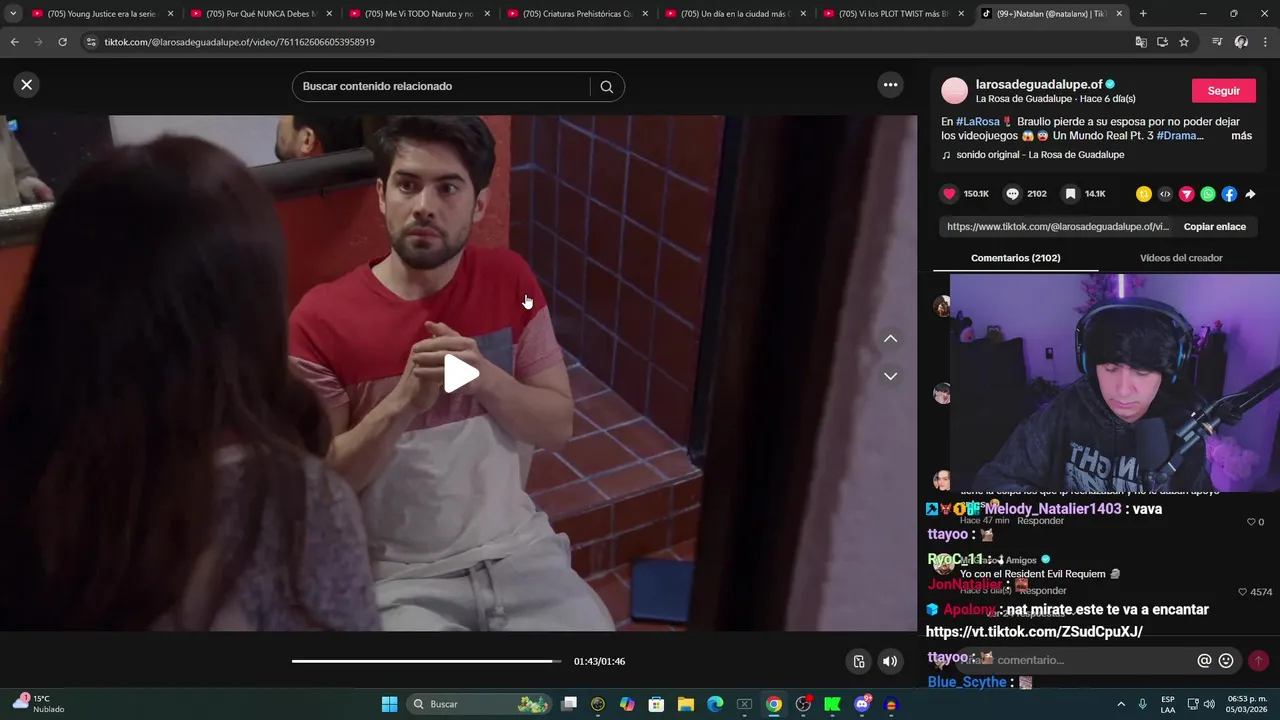Open a new browser tab
The height and width of the screenshot is (720, 1280).
point(1143,14)
